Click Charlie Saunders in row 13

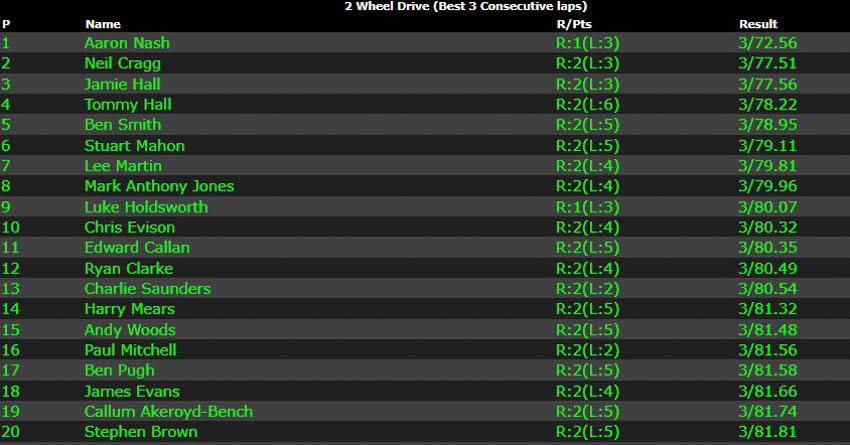[x=147, y=289]
